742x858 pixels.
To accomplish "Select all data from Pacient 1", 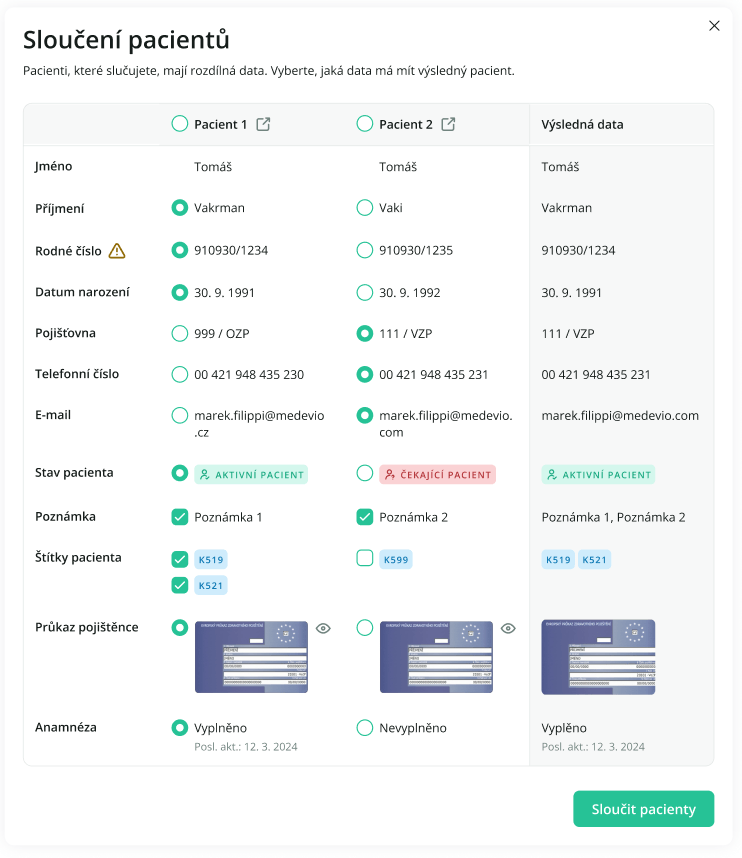I will 180,125.
